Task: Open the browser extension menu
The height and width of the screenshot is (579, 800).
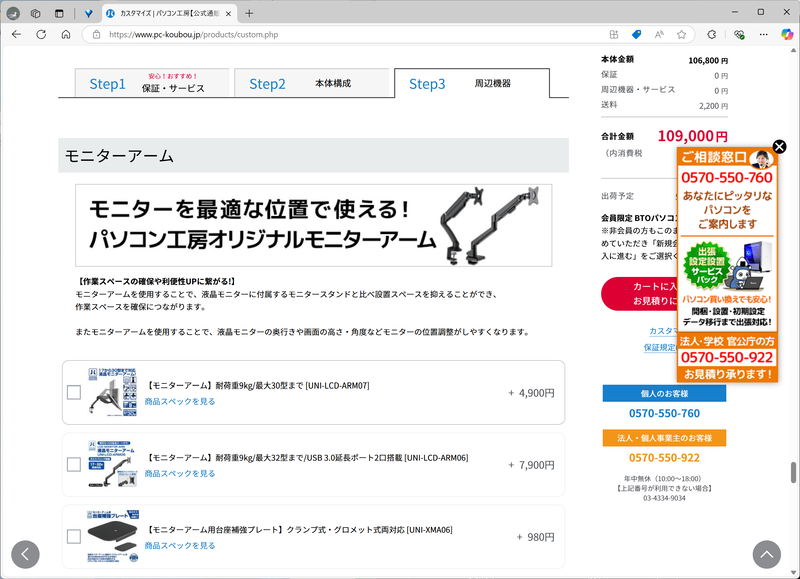Action: 712,33
